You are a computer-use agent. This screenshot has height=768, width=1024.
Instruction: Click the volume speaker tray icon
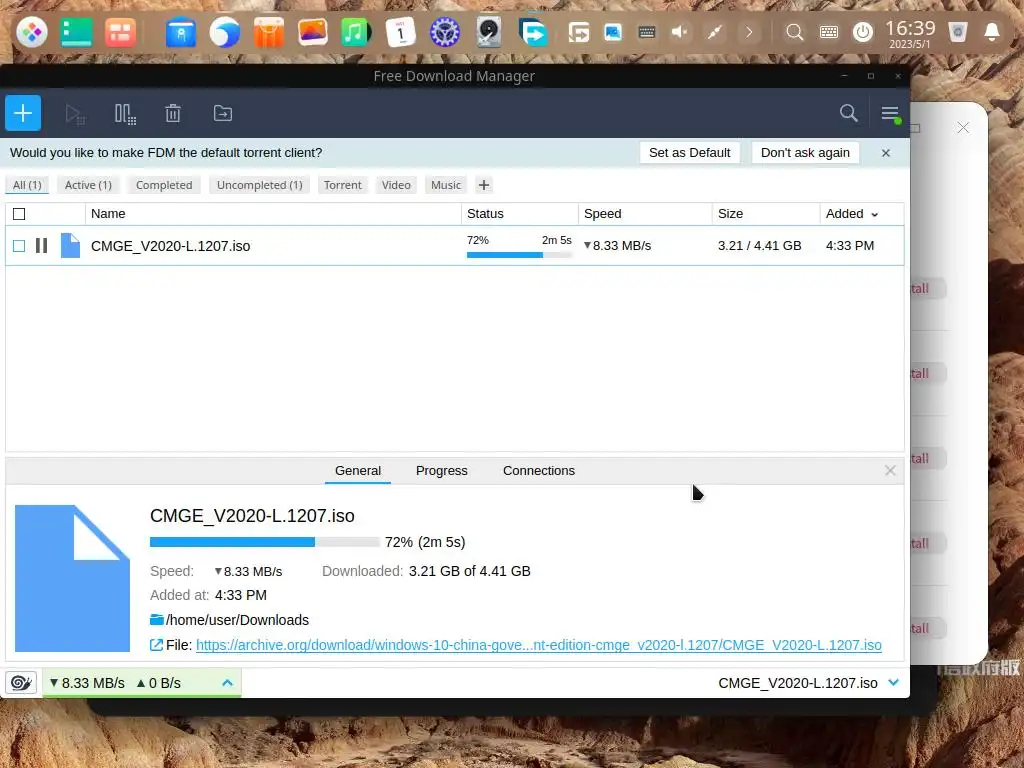pos(679,32)
